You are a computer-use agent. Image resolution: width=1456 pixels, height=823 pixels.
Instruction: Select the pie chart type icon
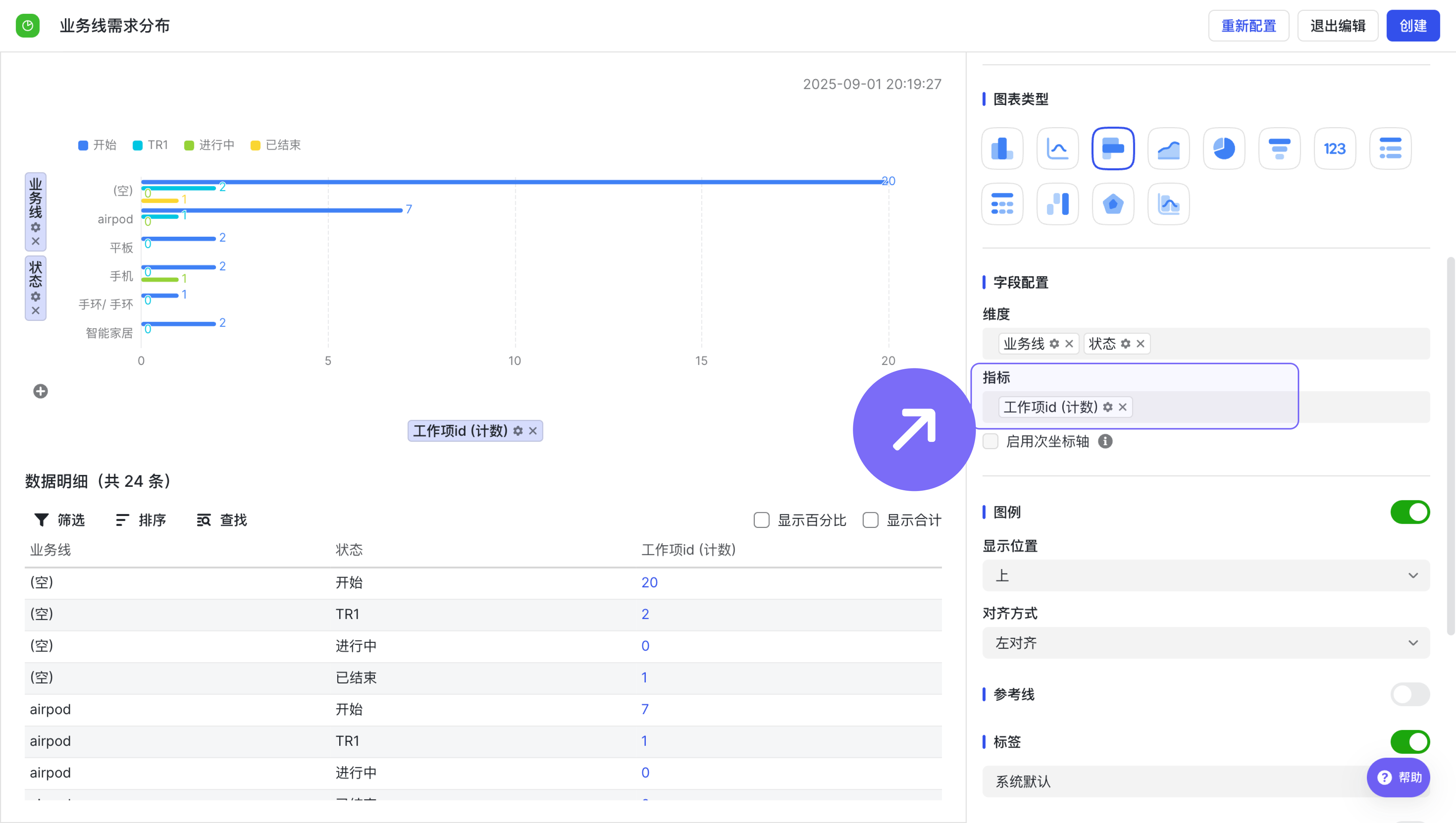click(x=1224, y=149)
